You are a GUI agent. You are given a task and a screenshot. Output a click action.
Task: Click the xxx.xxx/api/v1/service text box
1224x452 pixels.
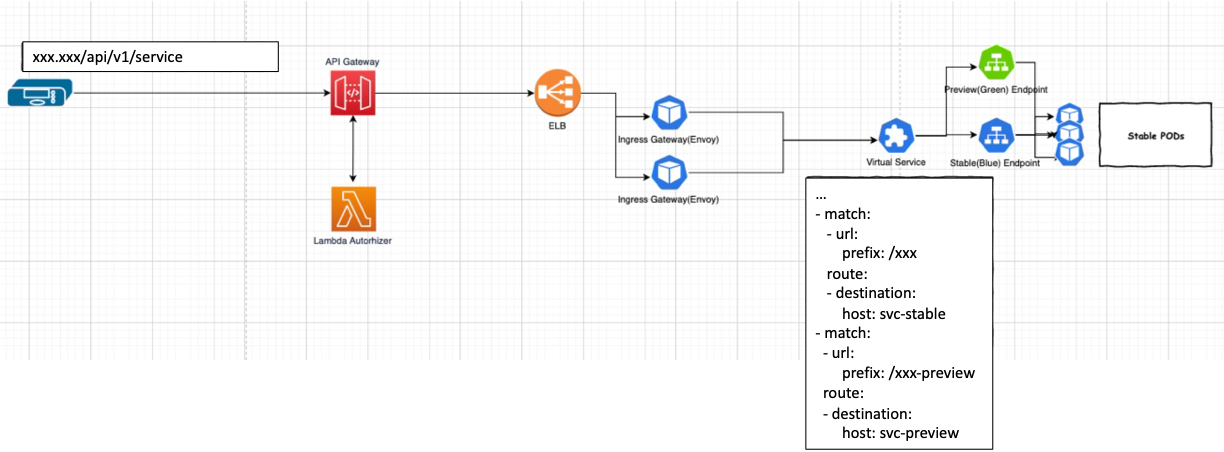[150, 57]
